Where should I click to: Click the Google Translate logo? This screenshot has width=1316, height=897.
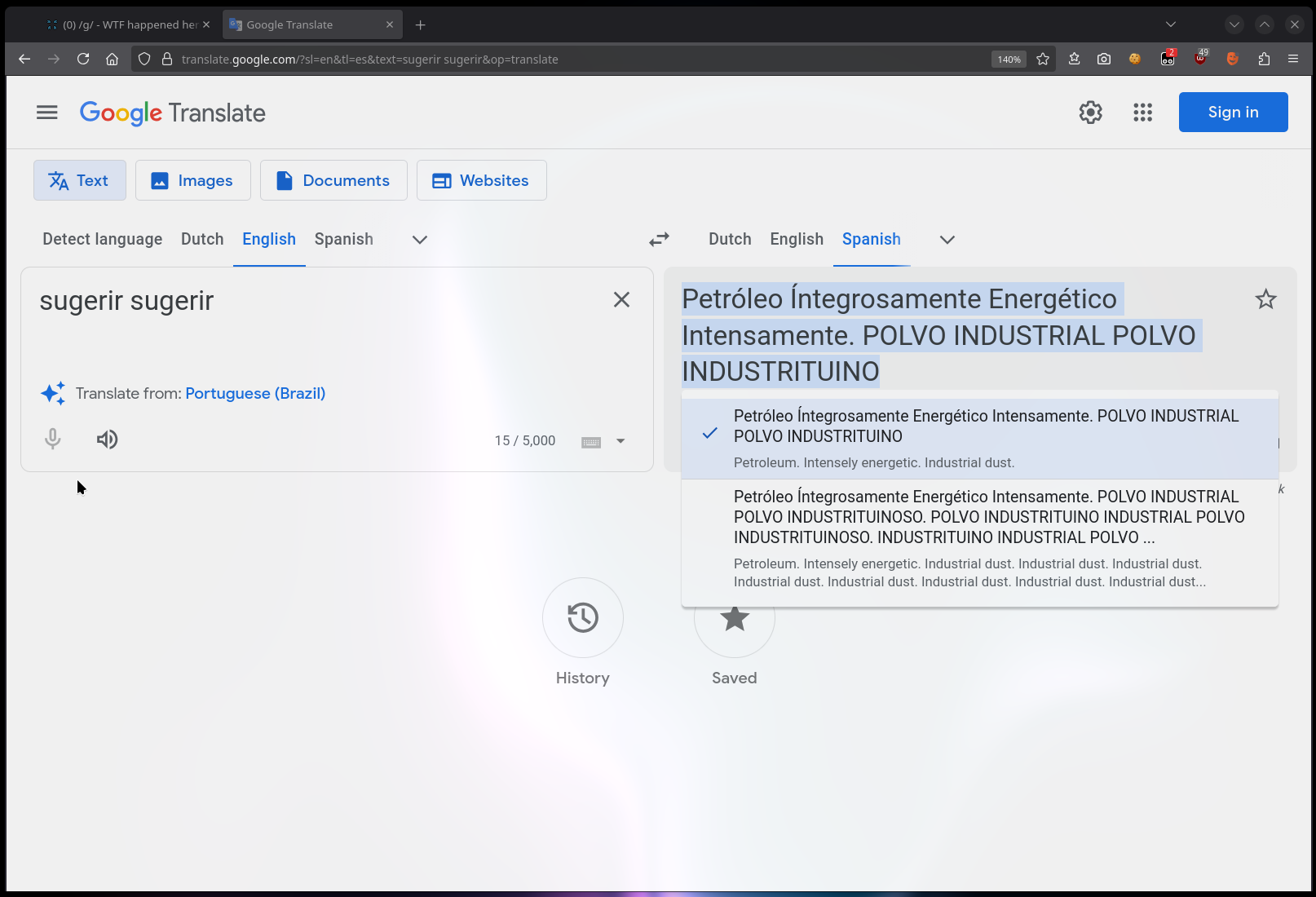(x=173, y=113)
